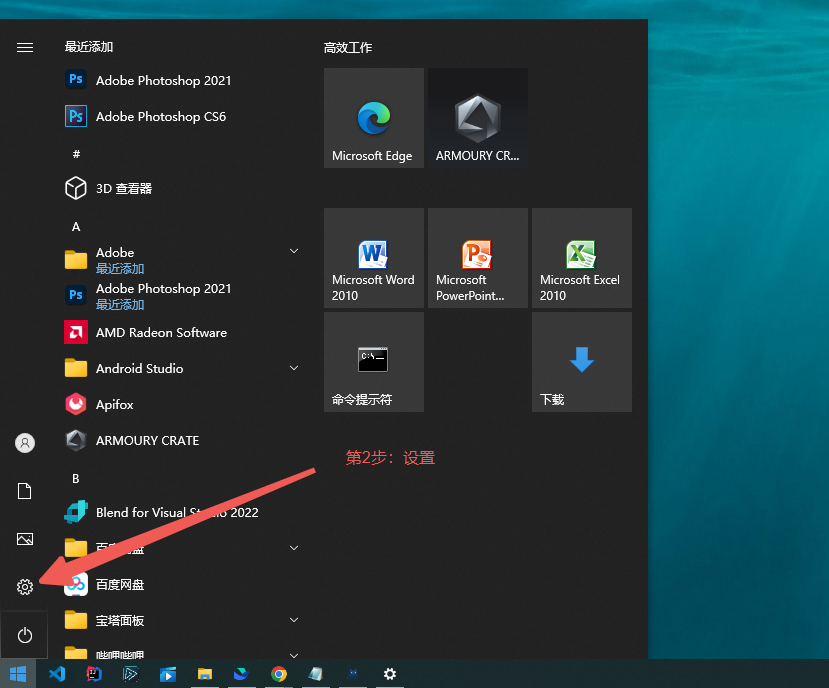Launch AMD Radeon Software
Screen dimensions: 829x688
[x=181, y=332]
